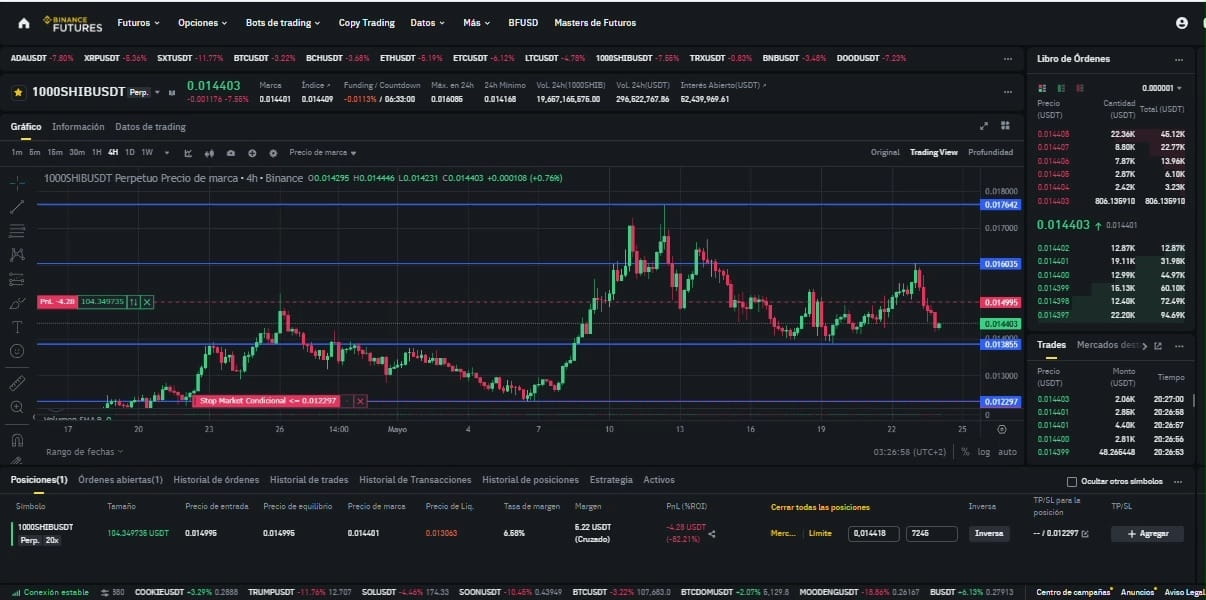Click the Agregar TP/SL button
This screenshot has height=600, width=1206.
coord(1147,534)
